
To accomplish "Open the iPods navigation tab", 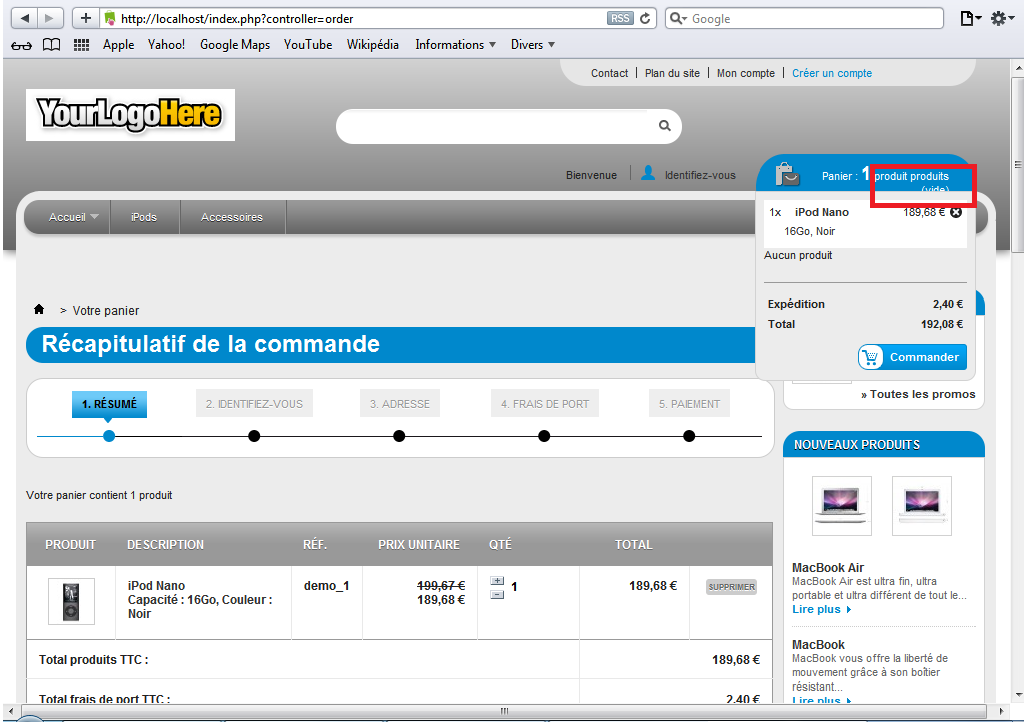I will tap(144, 217).
